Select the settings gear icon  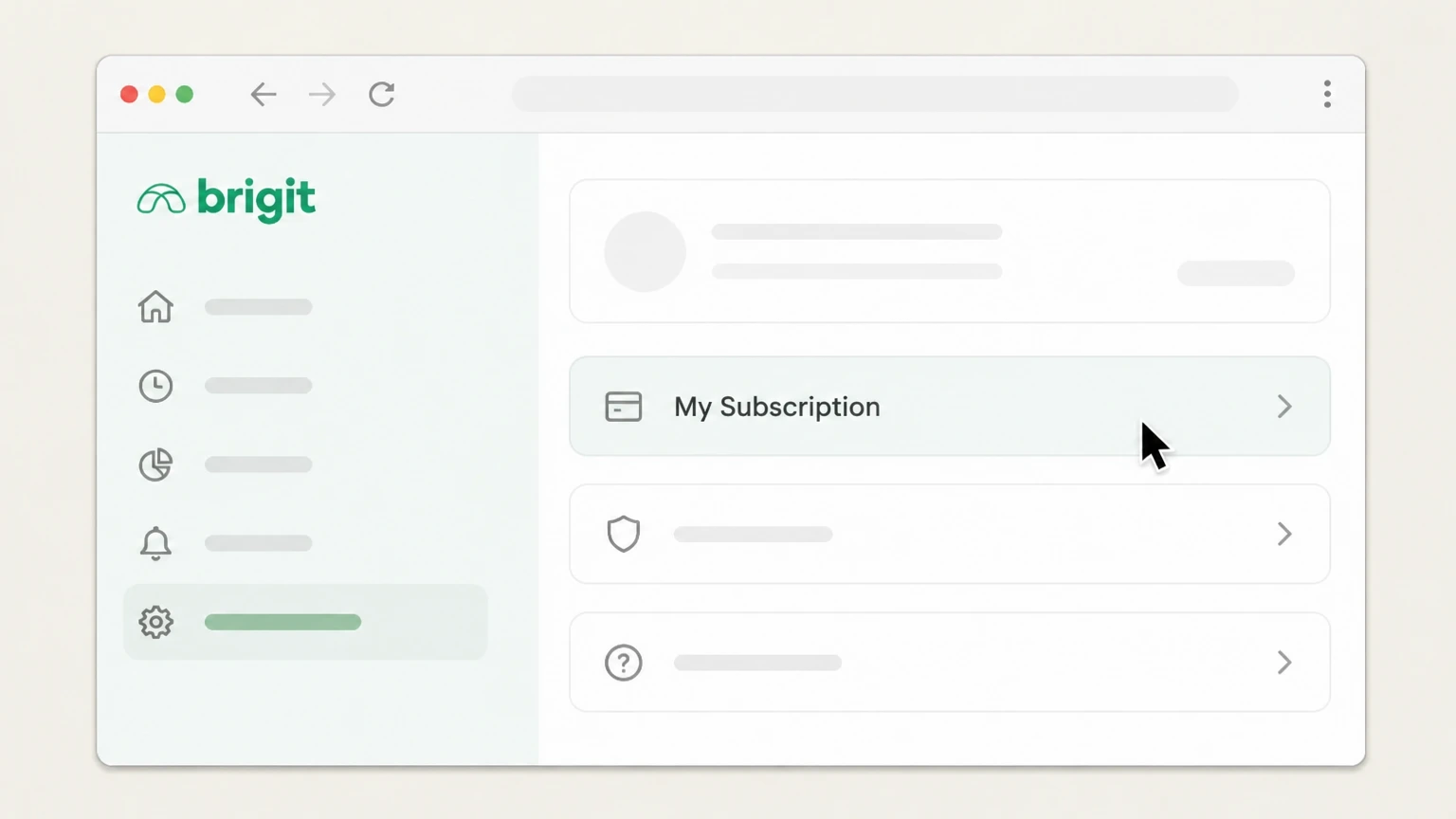pos(155,622)
